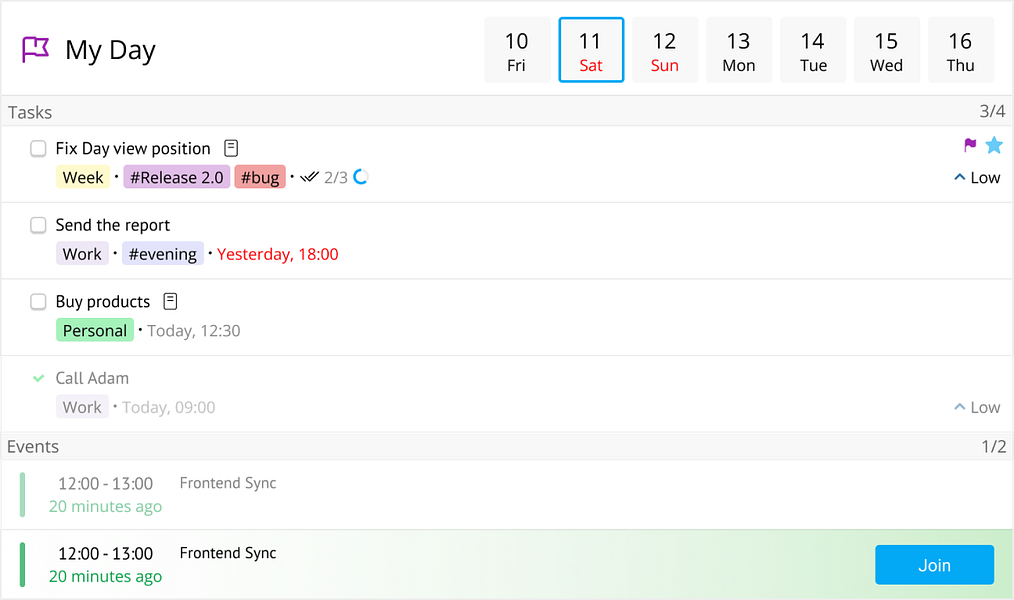1014x600 pixels.
Task: Select day 11 Sat
Action: 591,50
